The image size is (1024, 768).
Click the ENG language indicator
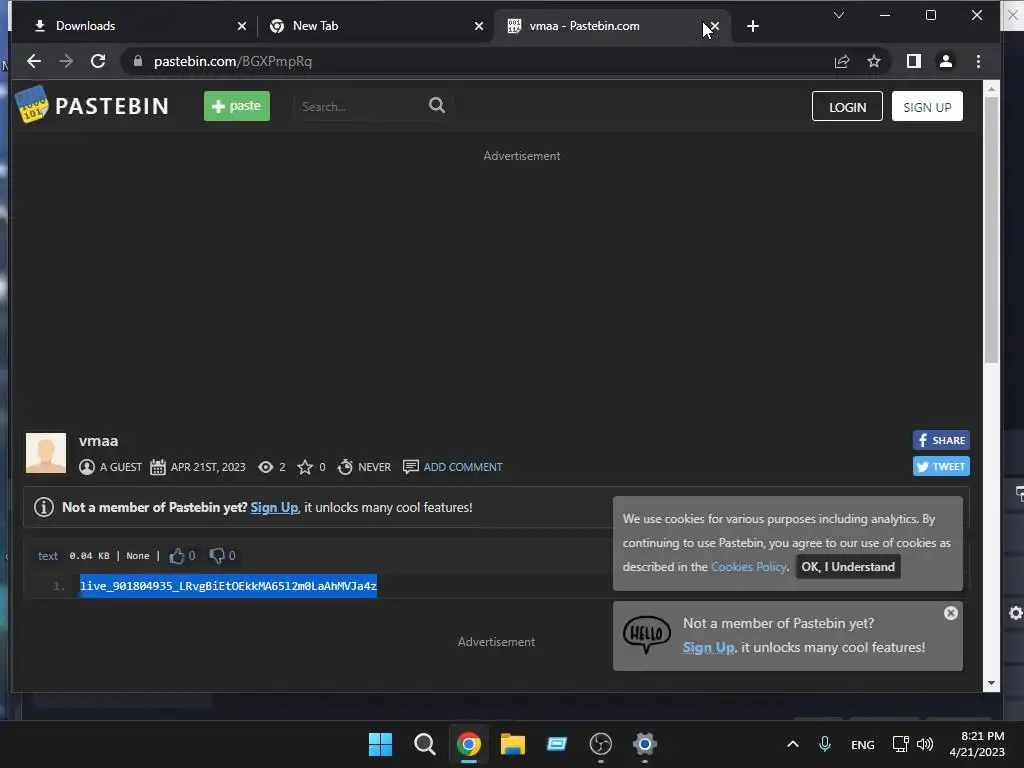(x=863, y=744)
